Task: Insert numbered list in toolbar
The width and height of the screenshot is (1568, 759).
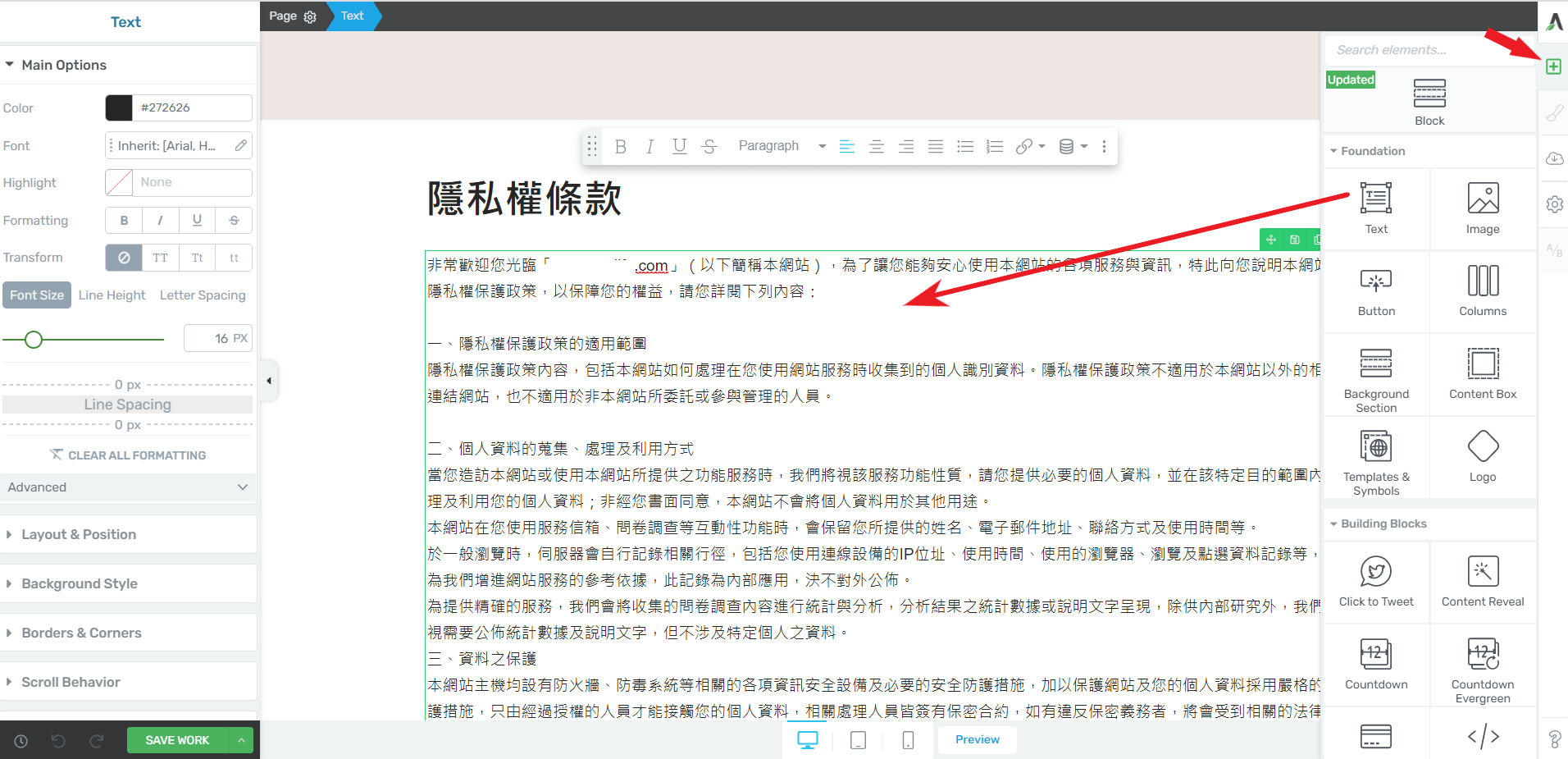Action: click(995, 147)
